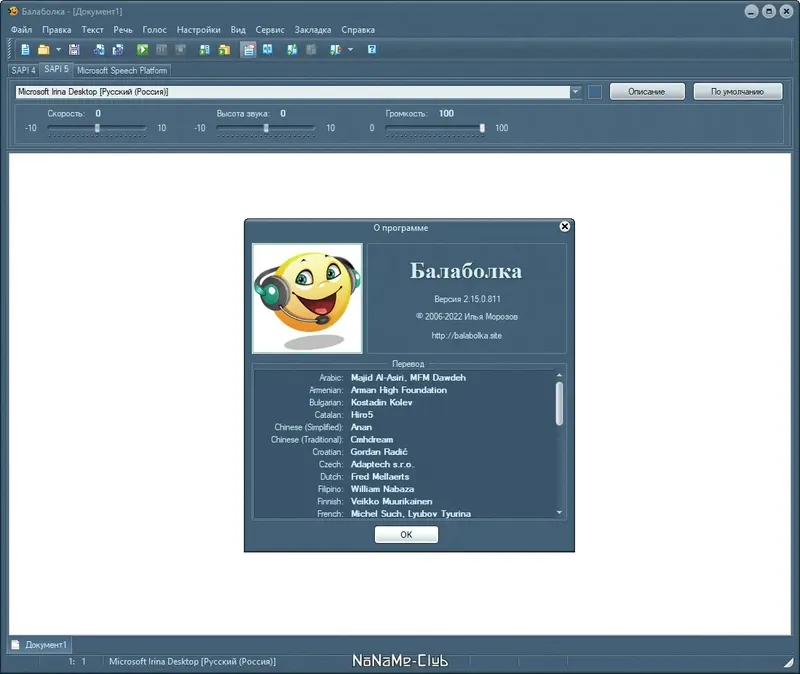Open the Закладка menu
The image size is (800, 674).
313,30
